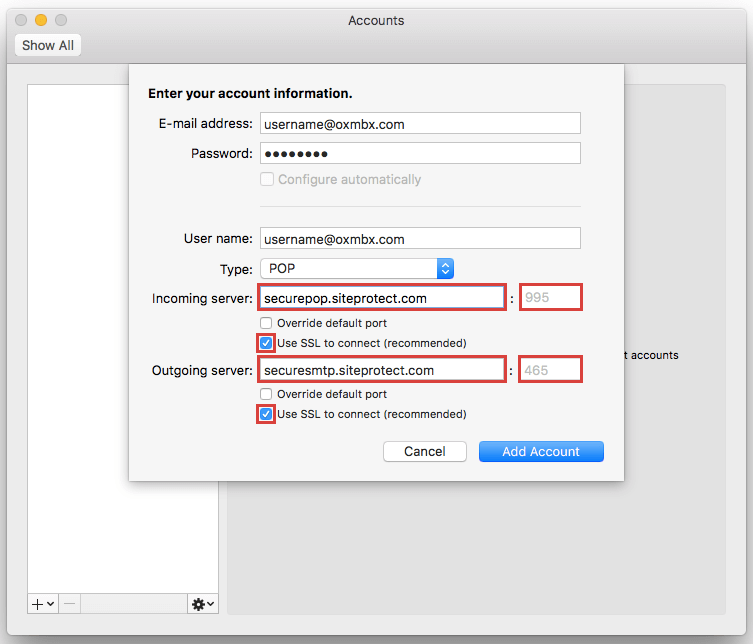Click the User name text field
The height and width of the screenshot is (644, 753).
coord(420,239)
